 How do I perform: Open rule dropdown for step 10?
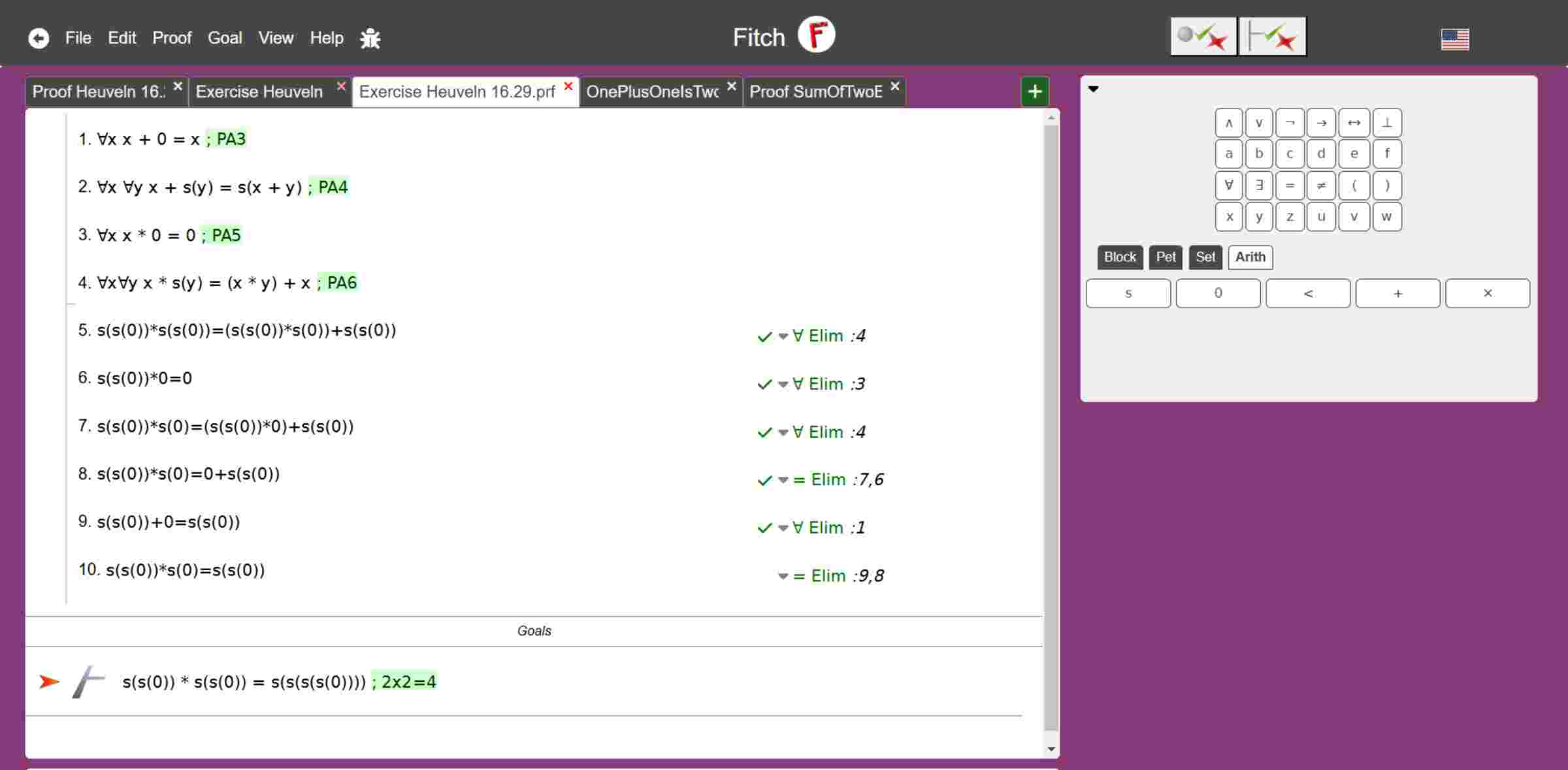783,576
